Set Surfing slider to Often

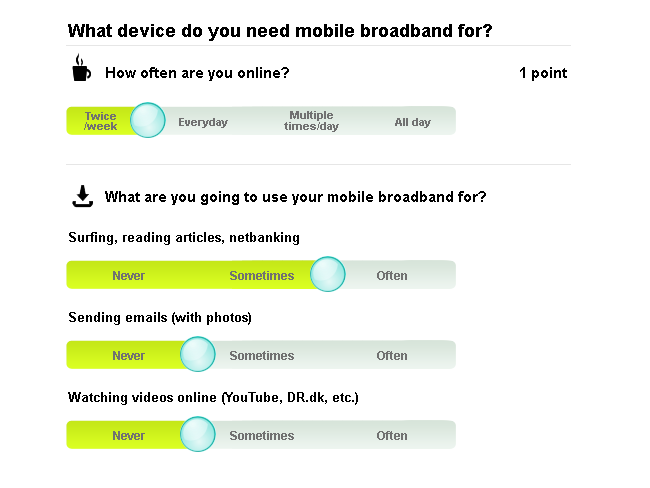pos(392,275)
